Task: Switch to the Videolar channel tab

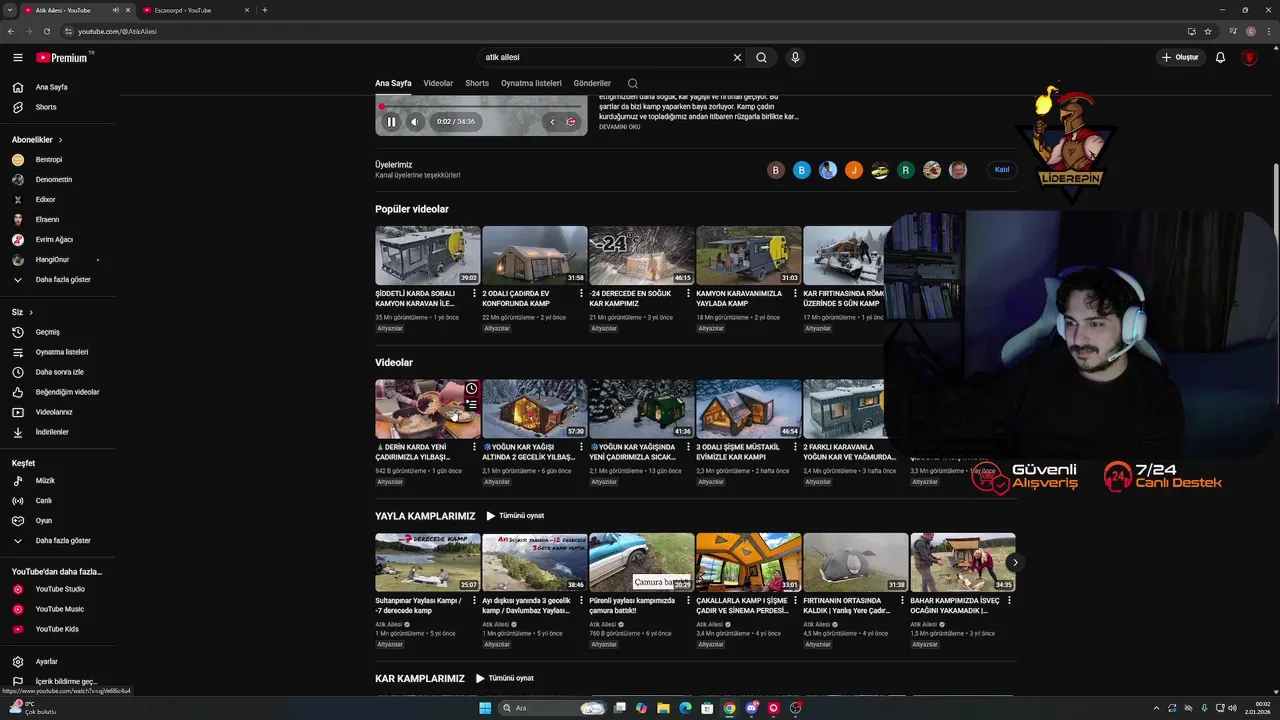Action: coord(438,84)
